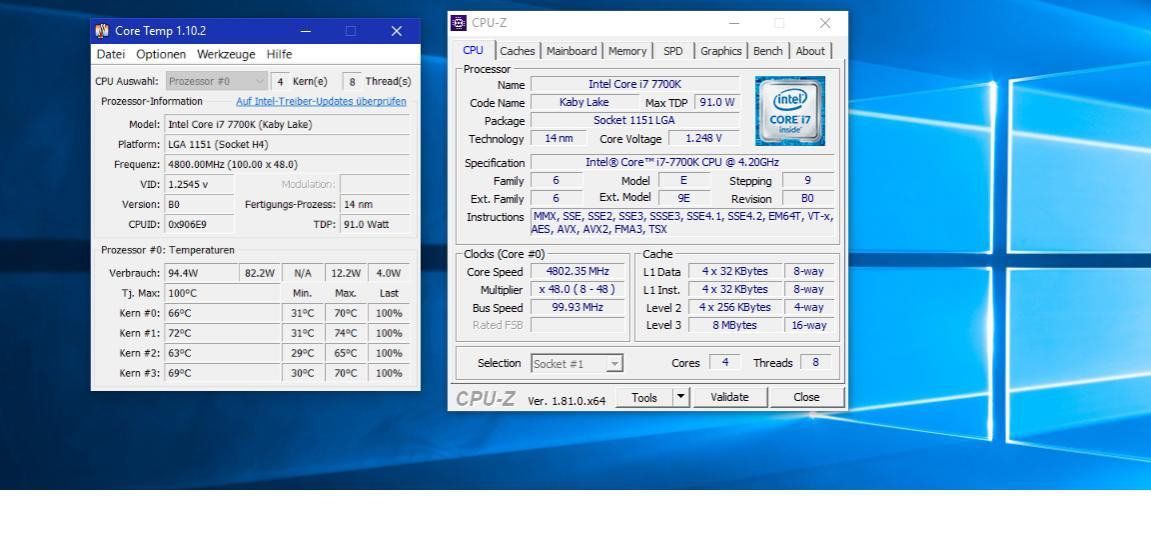
Task: Click the Level 2 cache value 4 x 256 KBytes
Action: click(735, 308)
